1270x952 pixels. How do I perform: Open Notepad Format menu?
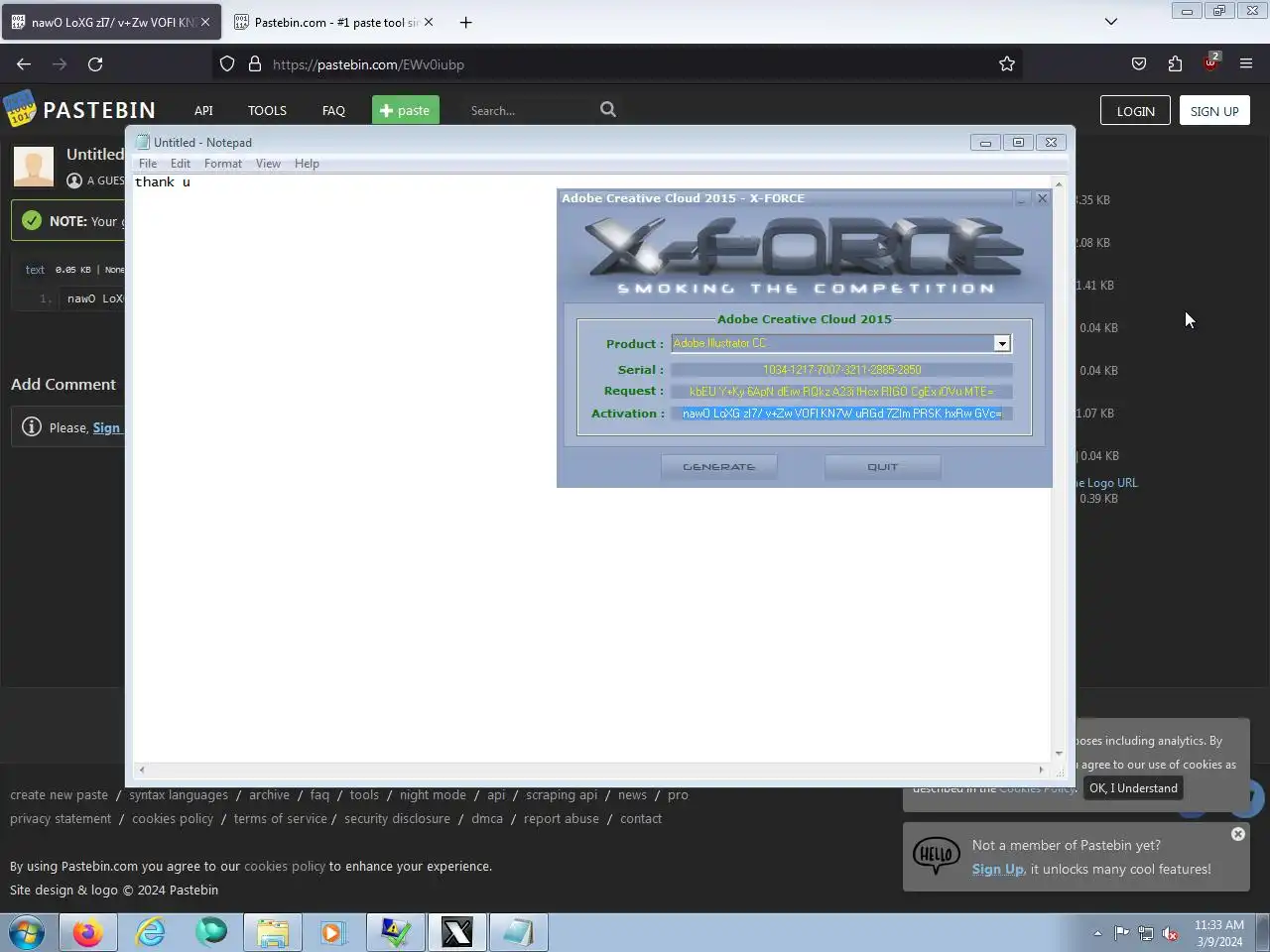click(x=223, y=164)
